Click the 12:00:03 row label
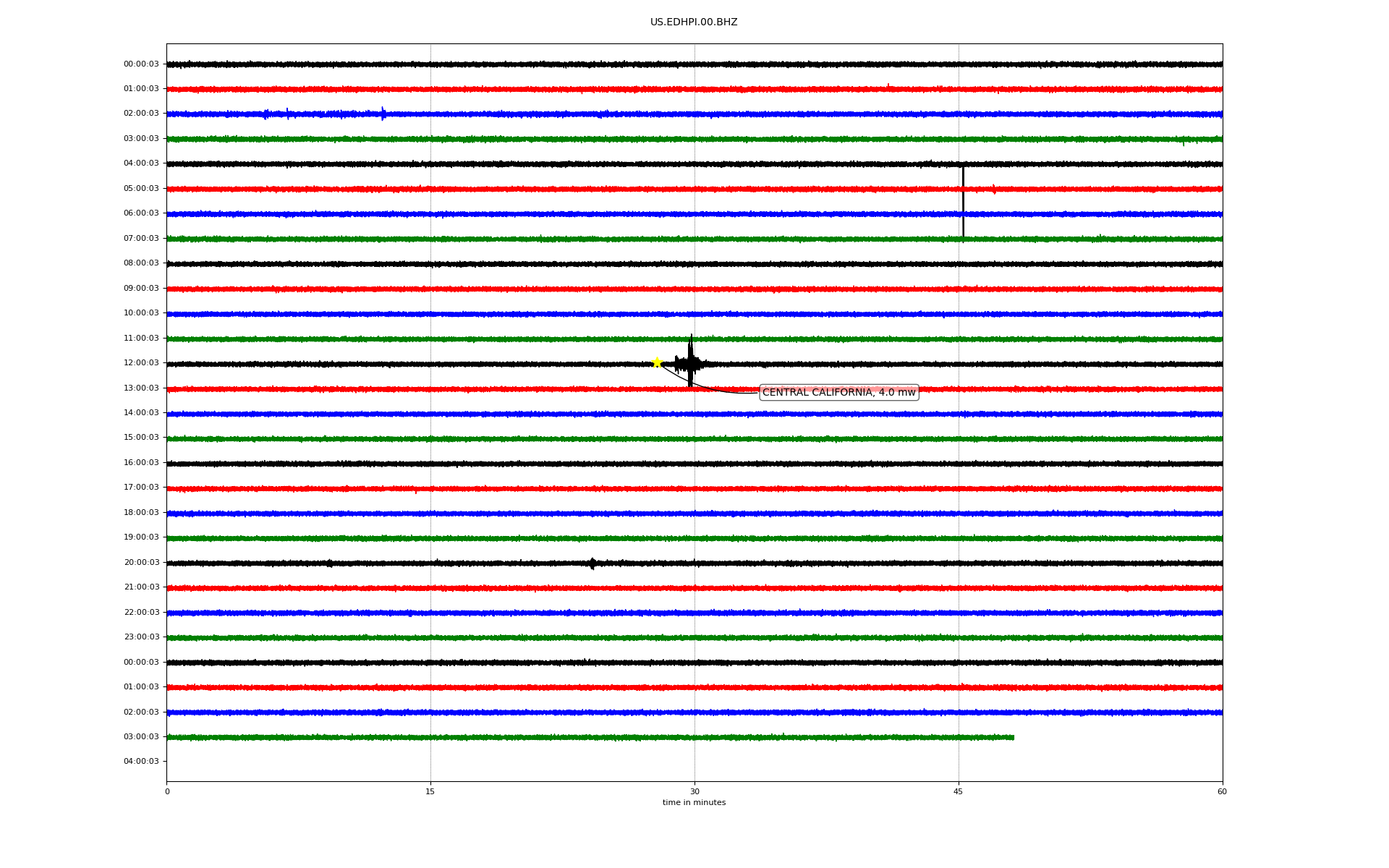Image resolution: width=1389 pixels, height=868 pixels. tap(141, 363)
